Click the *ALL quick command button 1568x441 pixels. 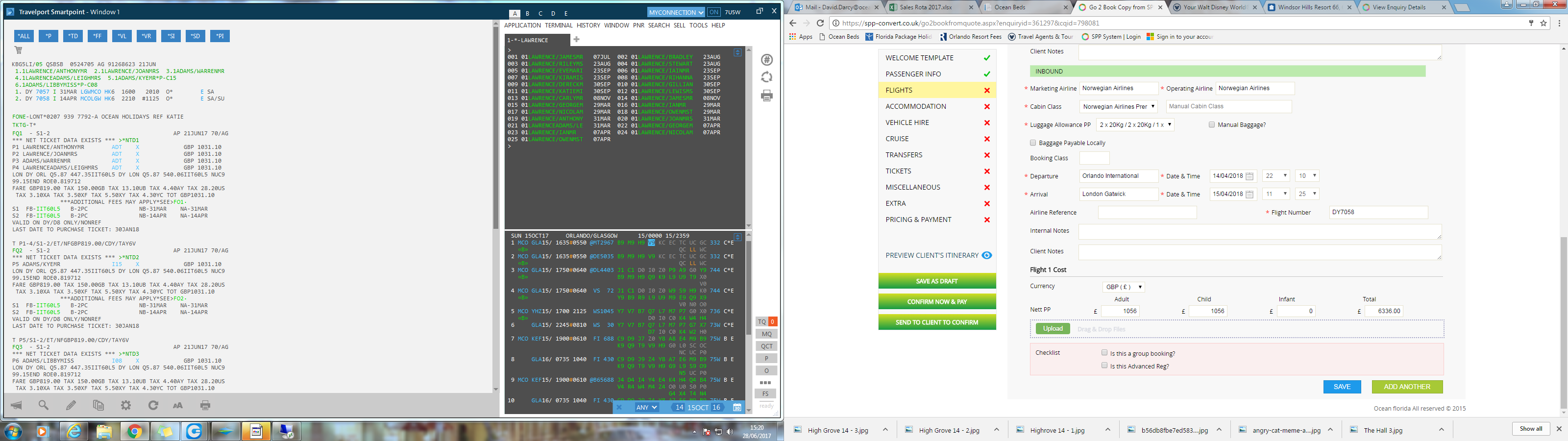24,37
